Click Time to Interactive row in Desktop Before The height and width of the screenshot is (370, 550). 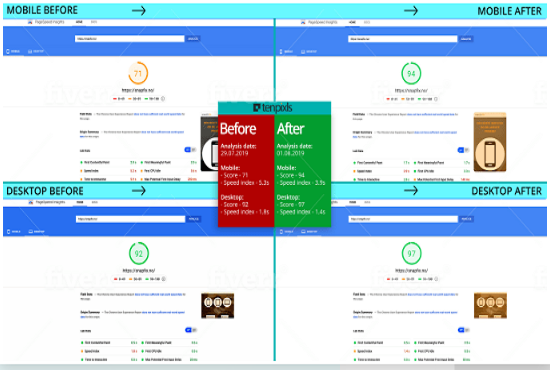point(109,359)
